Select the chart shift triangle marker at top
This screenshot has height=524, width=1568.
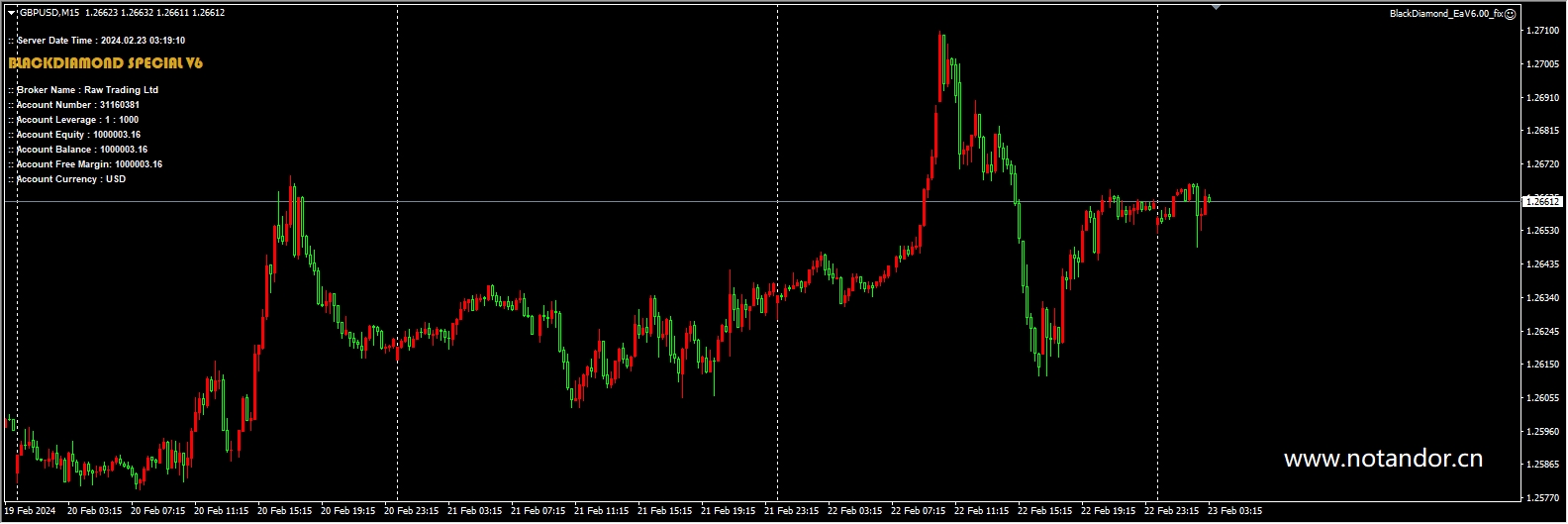point(1216,7)
